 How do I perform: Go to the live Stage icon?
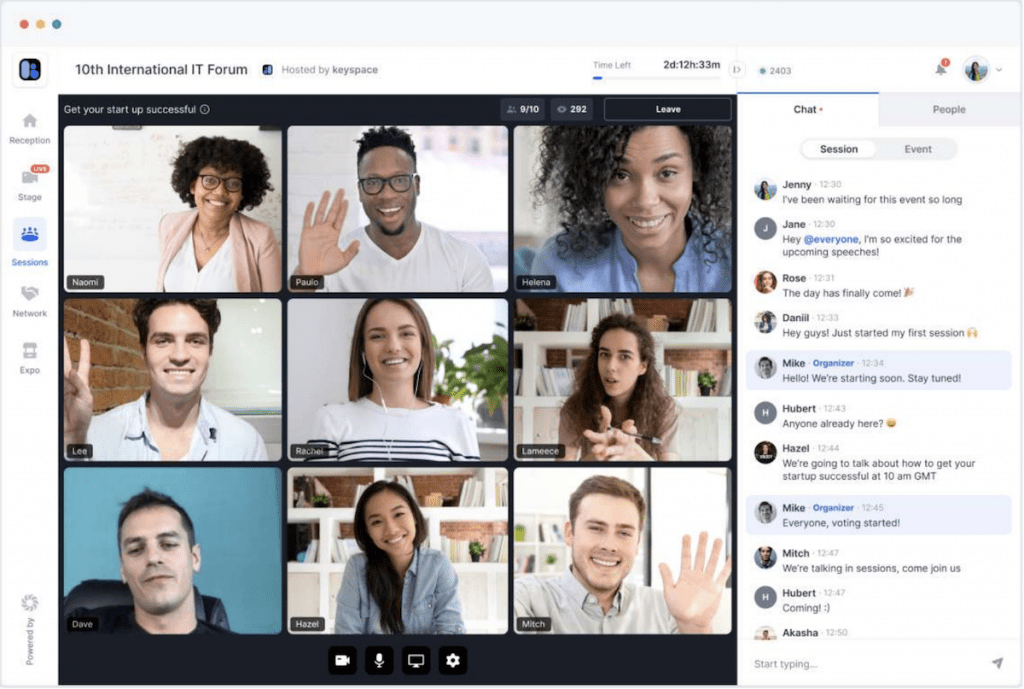(x=30, y=178)
